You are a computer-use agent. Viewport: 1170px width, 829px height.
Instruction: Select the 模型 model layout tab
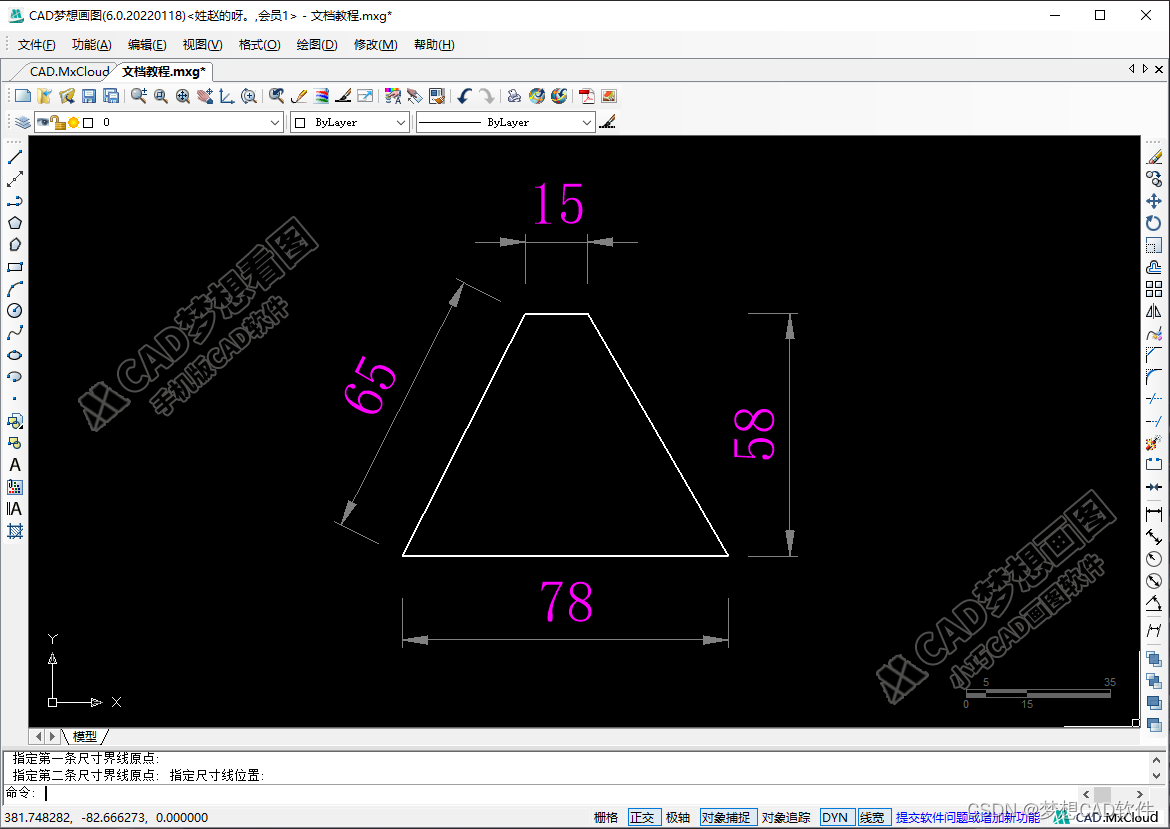pyautogui.click(x=84, y=736)
